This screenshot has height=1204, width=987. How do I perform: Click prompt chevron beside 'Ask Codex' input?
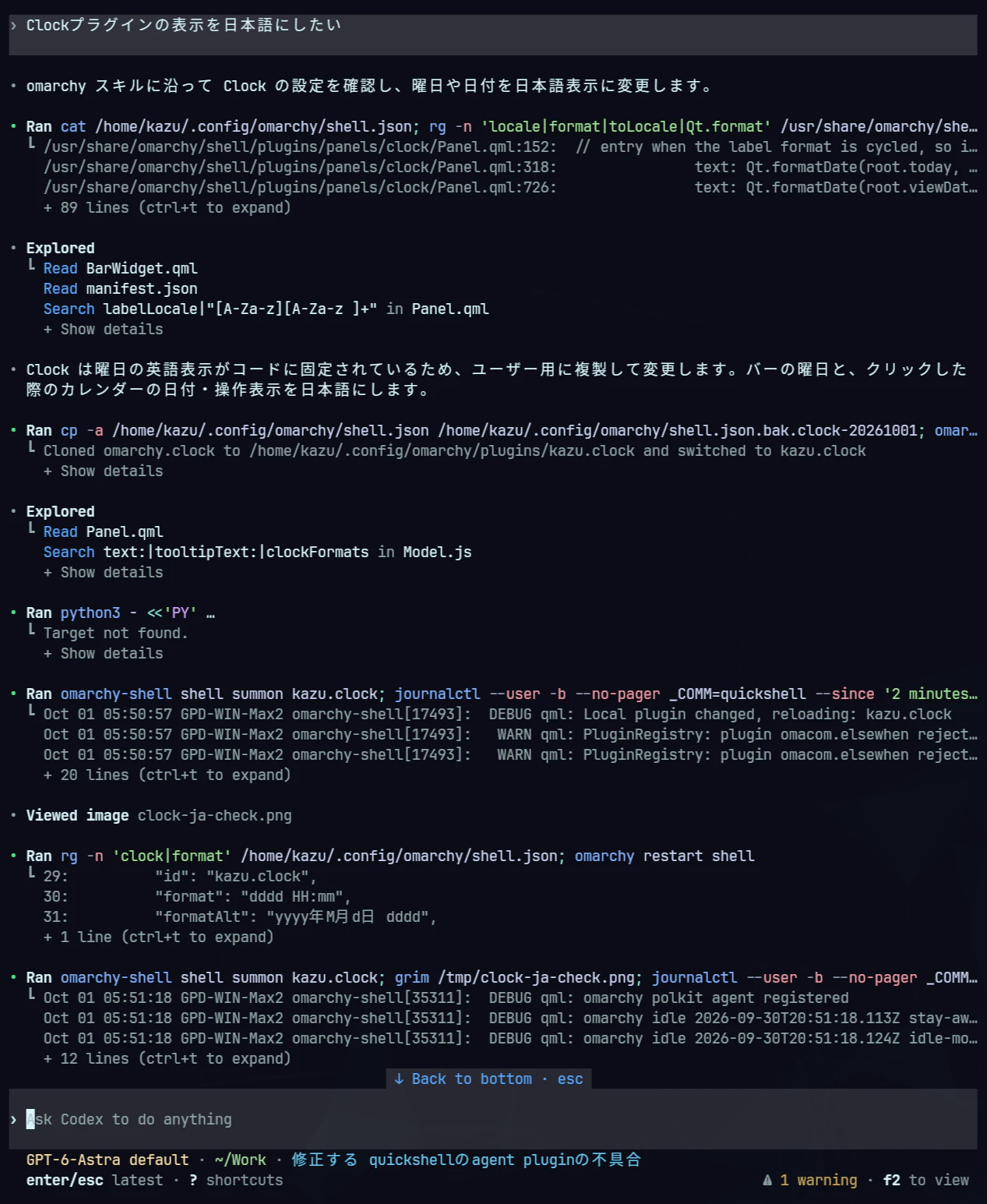(13, 1119)
